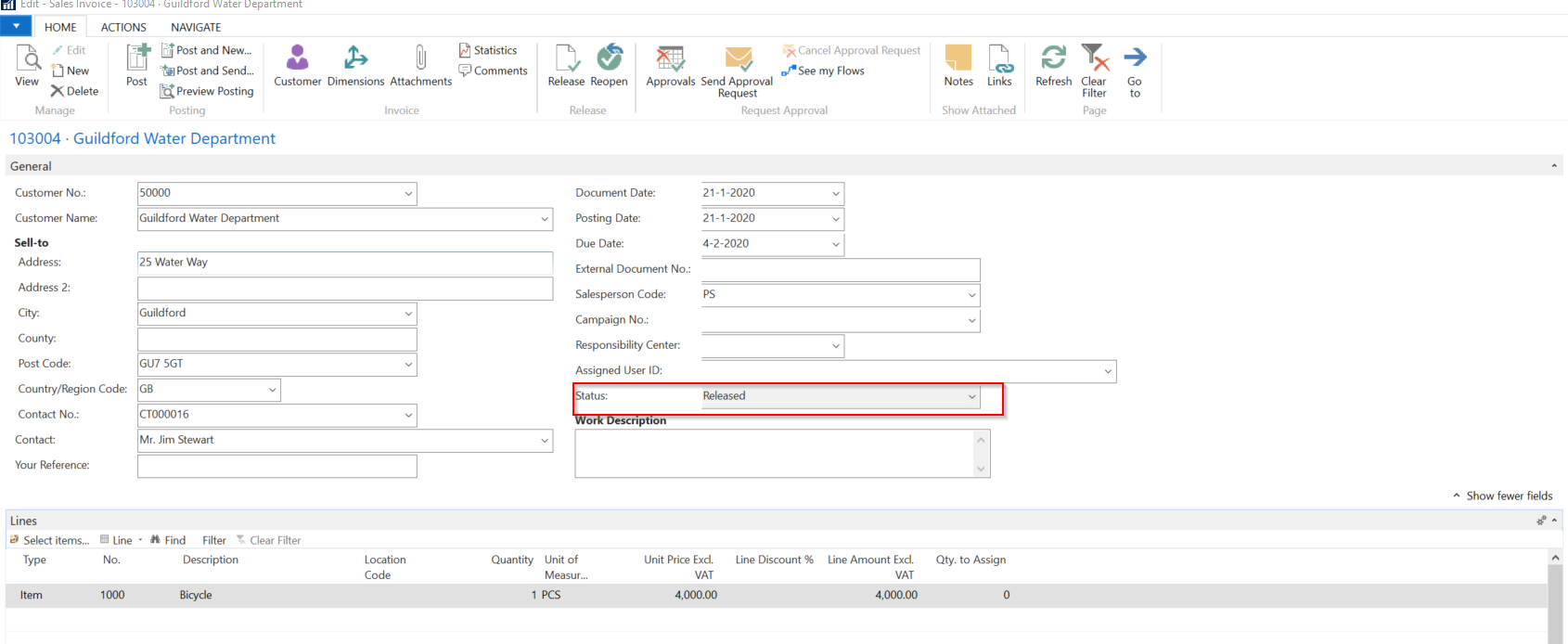Click Show fewer fields link
The height and width of the screenshot is (644, 1568).
coord(1509,496)
